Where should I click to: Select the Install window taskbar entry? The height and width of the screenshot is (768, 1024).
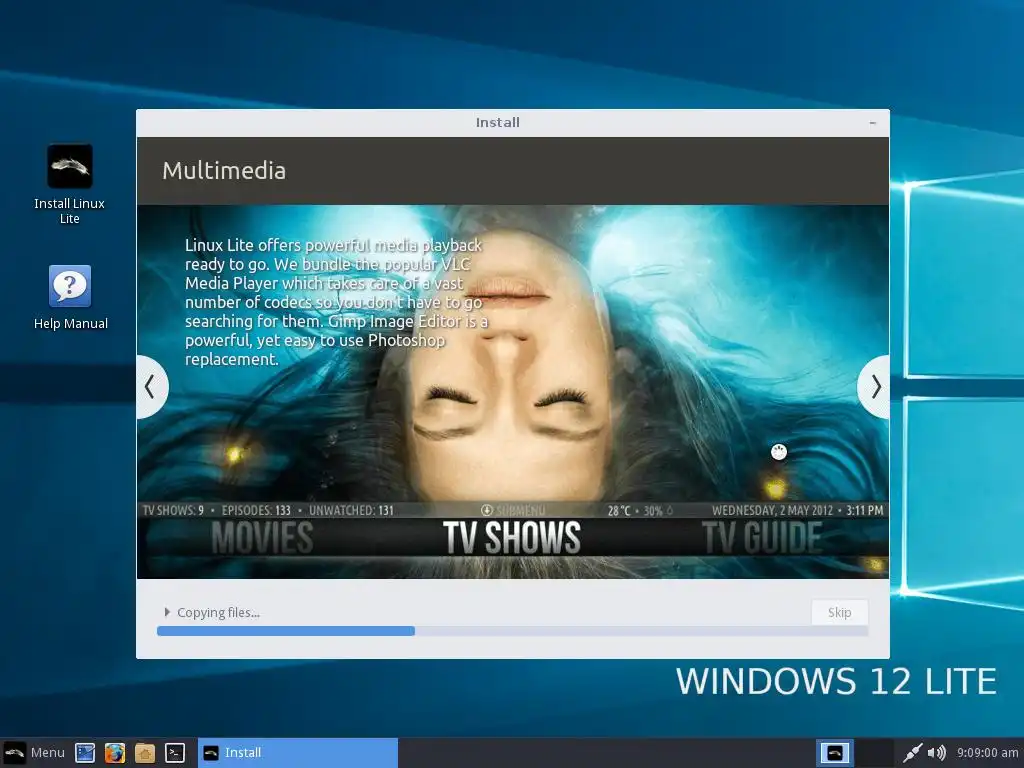[x=298, y=752]
